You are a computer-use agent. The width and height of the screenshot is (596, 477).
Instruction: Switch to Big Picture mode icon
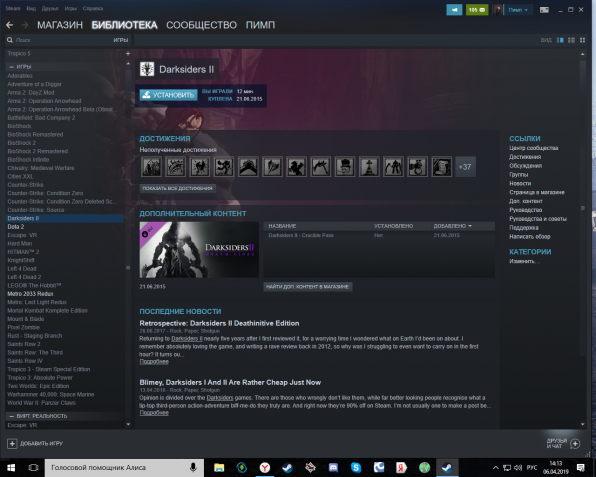pyautogui.click(x=544, y=10)
